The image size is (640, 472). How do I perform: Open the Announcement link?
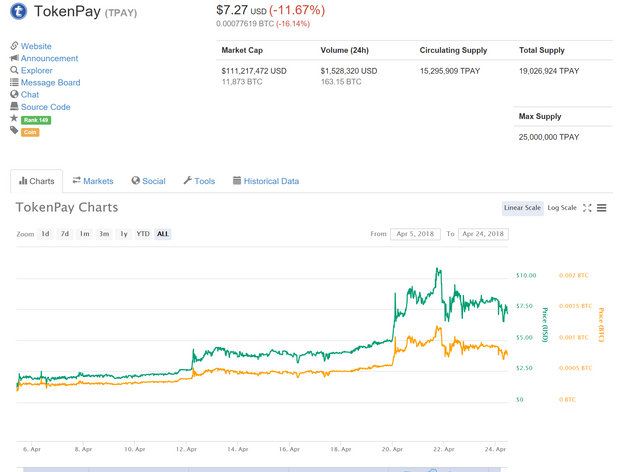(x=49, y=58)
